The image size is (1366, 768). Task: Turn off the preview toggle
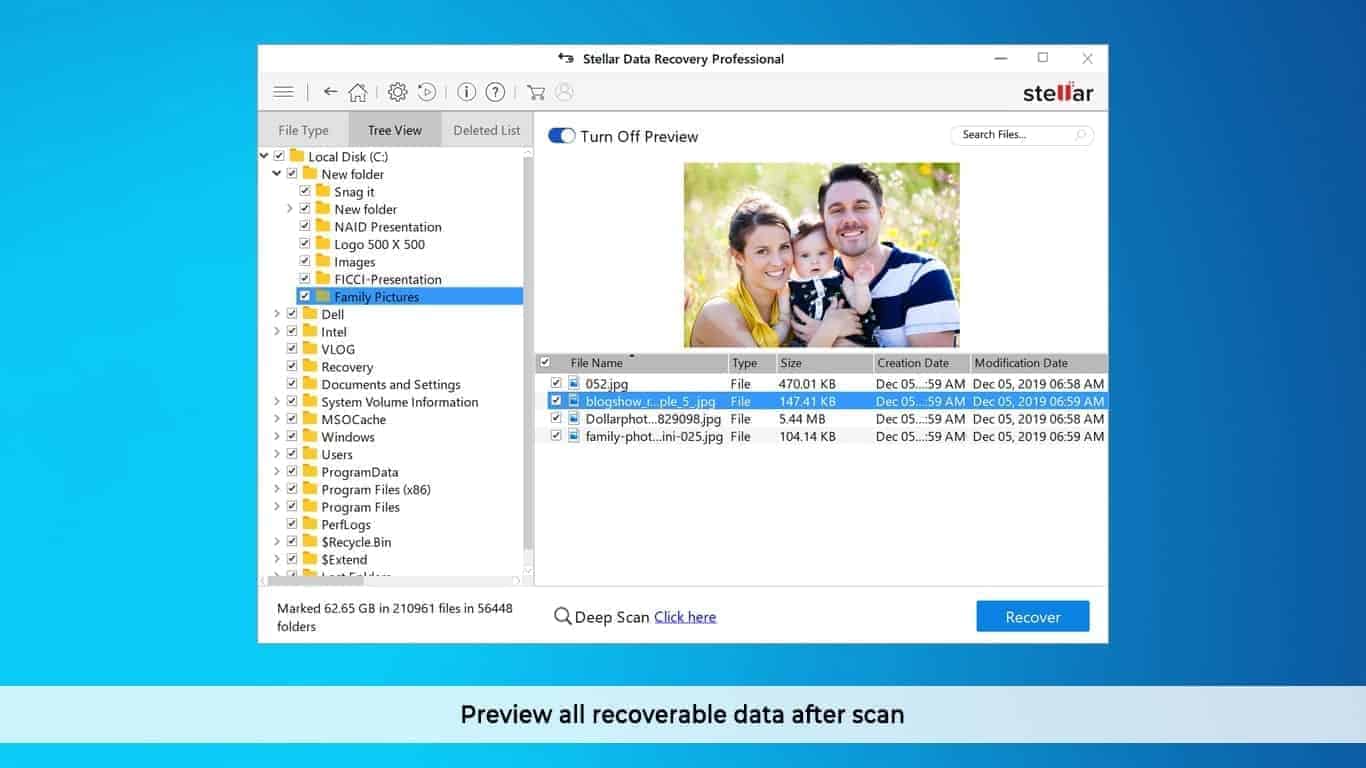561,135
